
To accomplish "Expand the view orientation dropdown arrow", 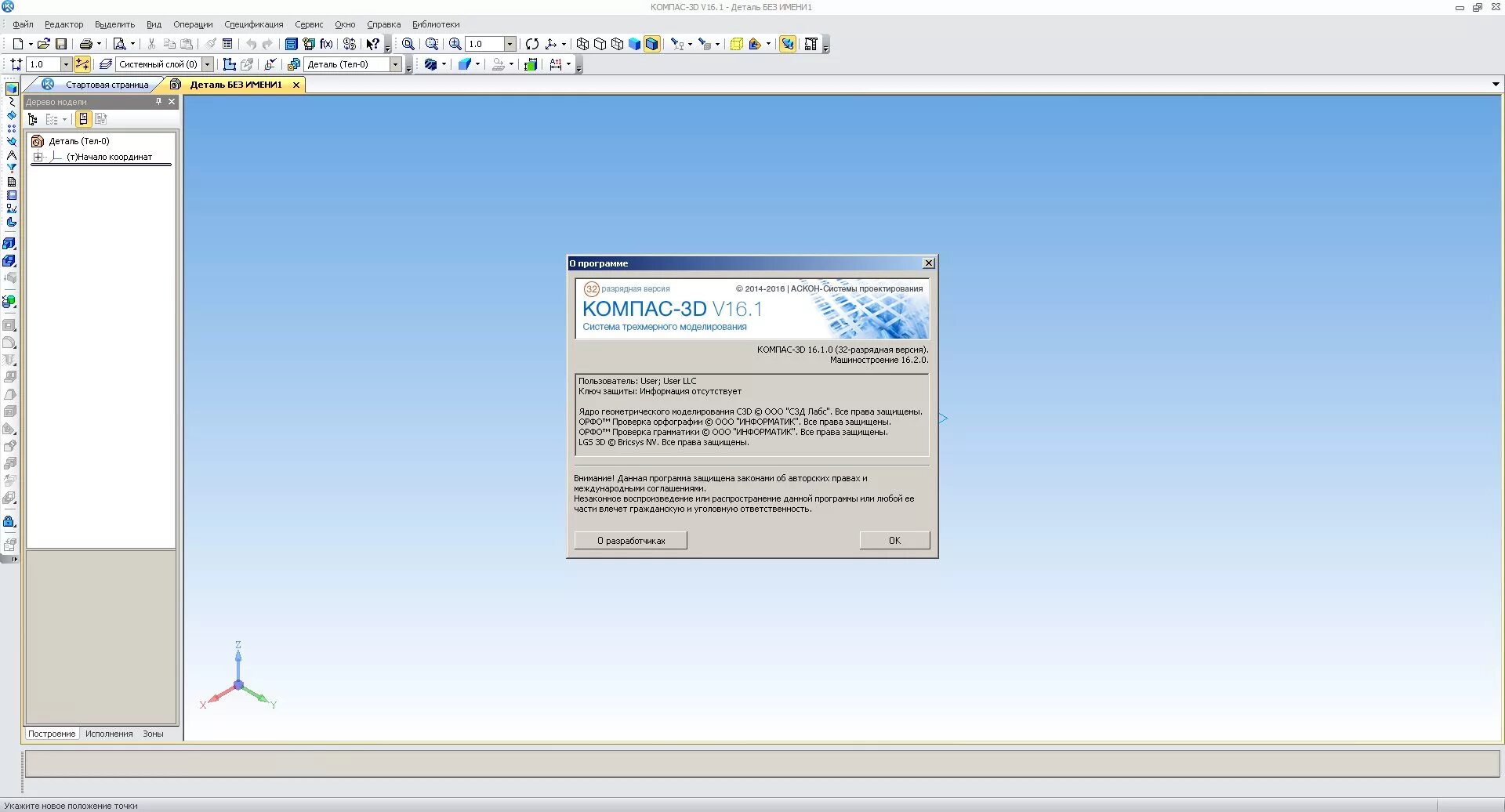I will [x=564, y=44].
